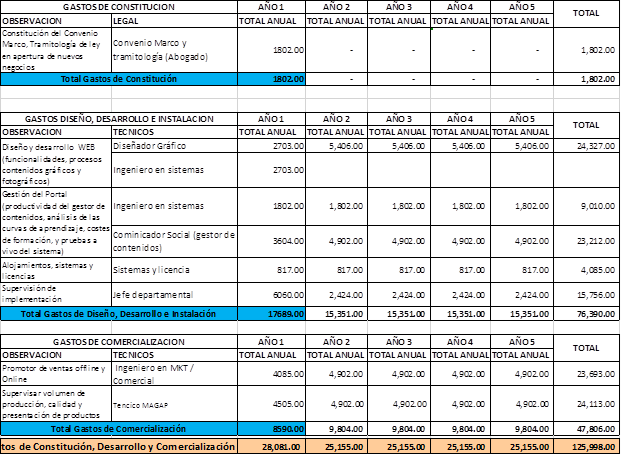Select the Alojamientos, sistemas y licencias cell
The height and width of the screenshot is (455, 621).
[55, 268]
